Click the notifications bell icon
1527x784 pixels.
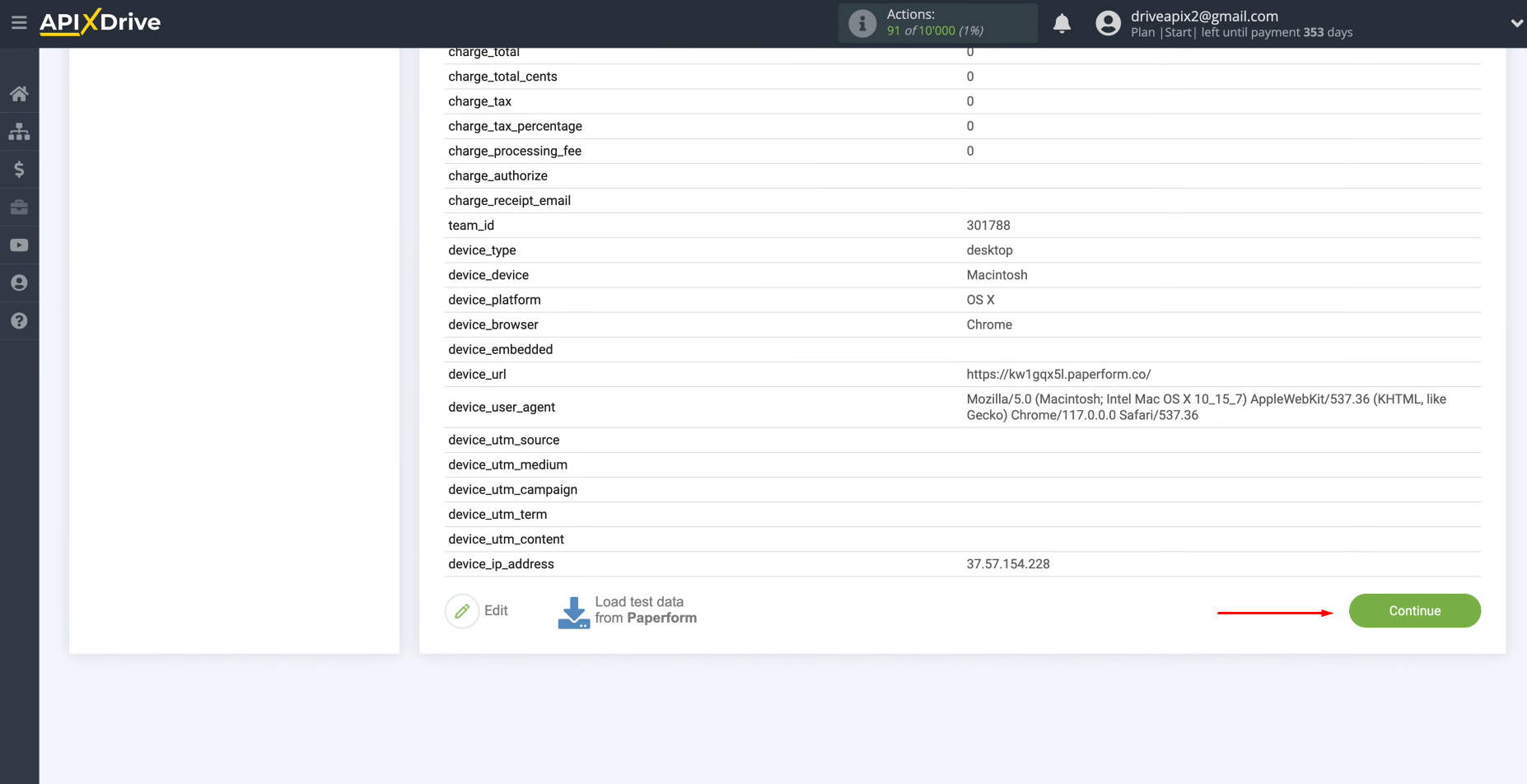(1062, 24)
